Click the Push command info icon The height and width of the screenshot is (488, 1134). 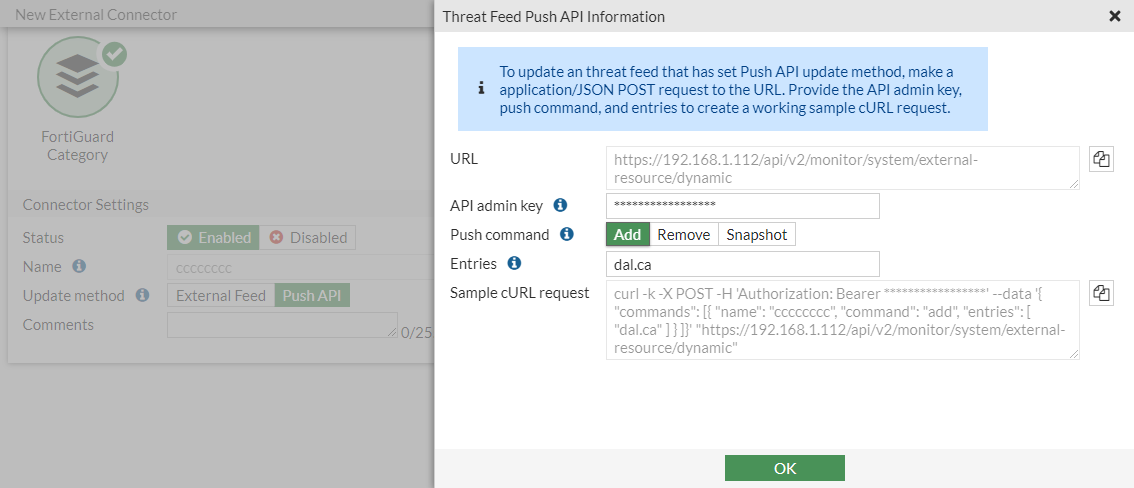click(566, 234)
